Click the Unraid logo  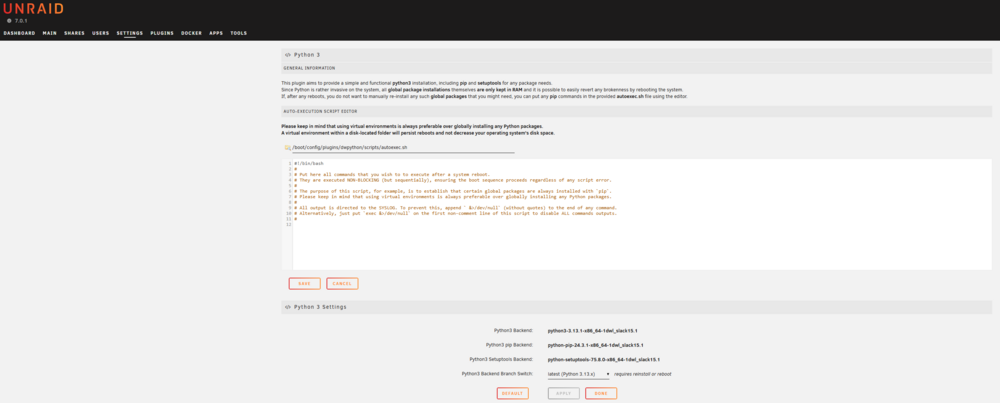click(33, 9)
